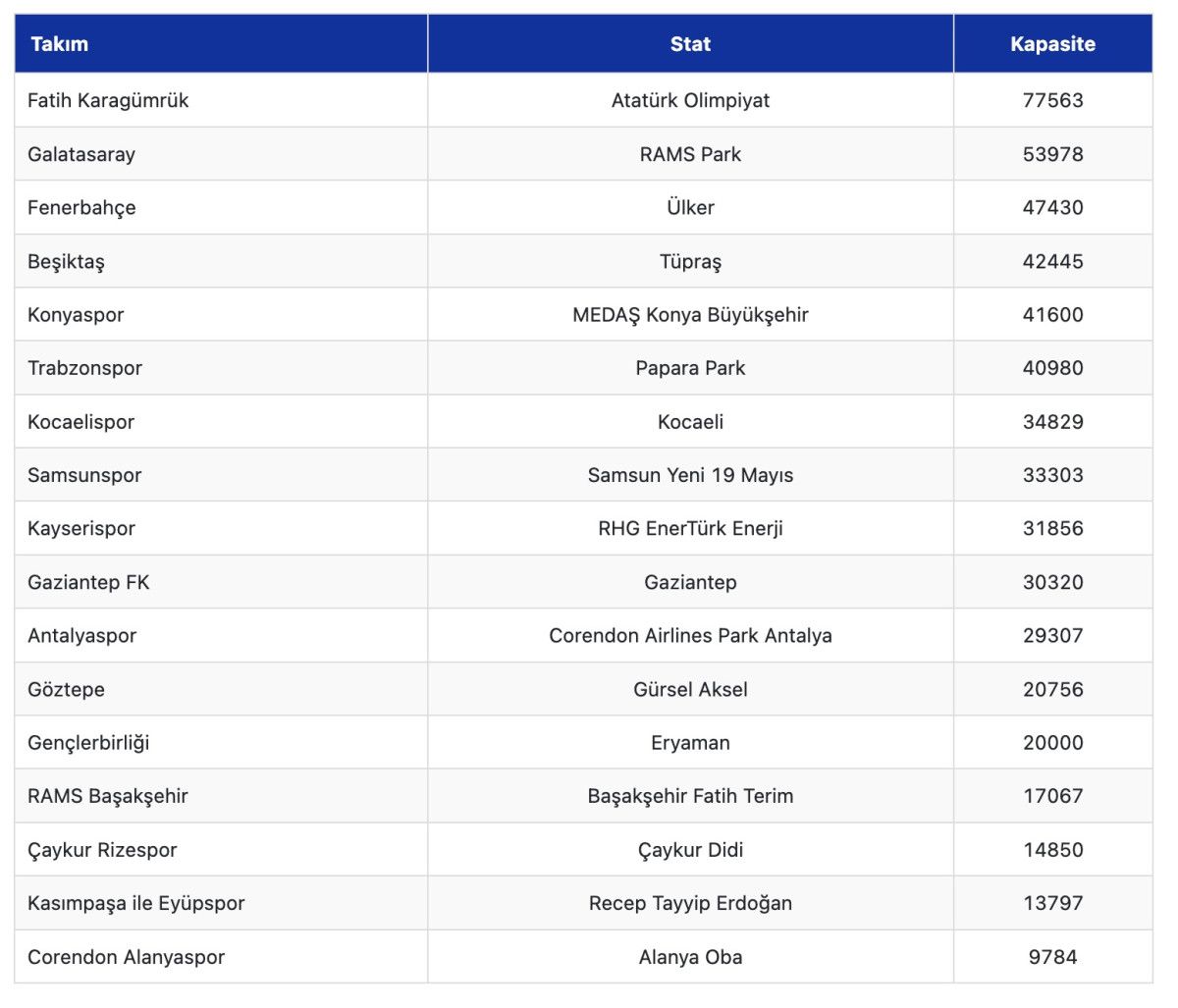Click the Atatürk Olimpiyat stadium cell

690,100
